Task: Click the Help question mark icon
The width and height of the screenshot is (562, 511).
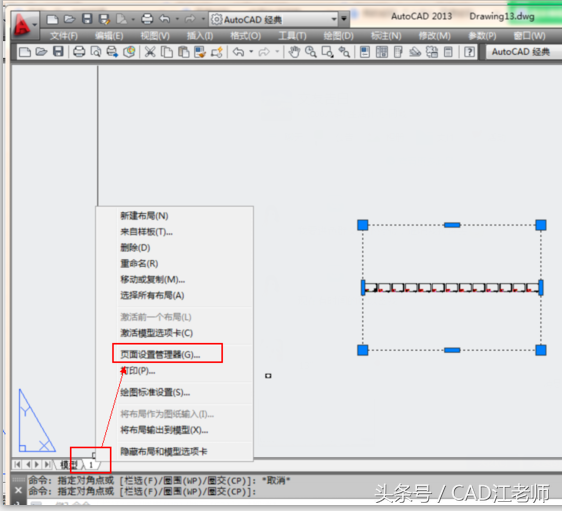Action: (469, 52)
